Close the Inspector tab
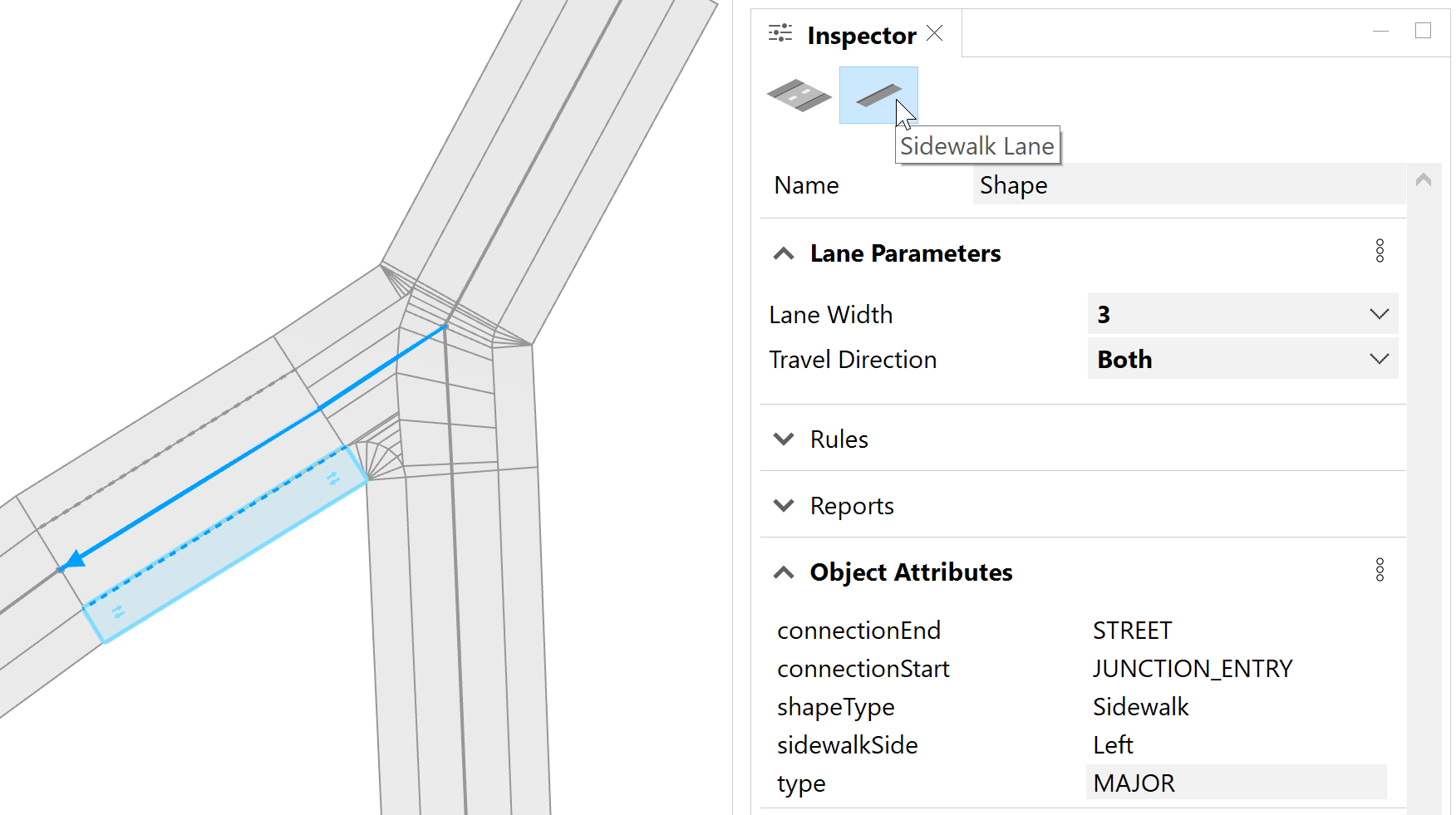This screenshot has height=815, width=1456. (935, 33)
